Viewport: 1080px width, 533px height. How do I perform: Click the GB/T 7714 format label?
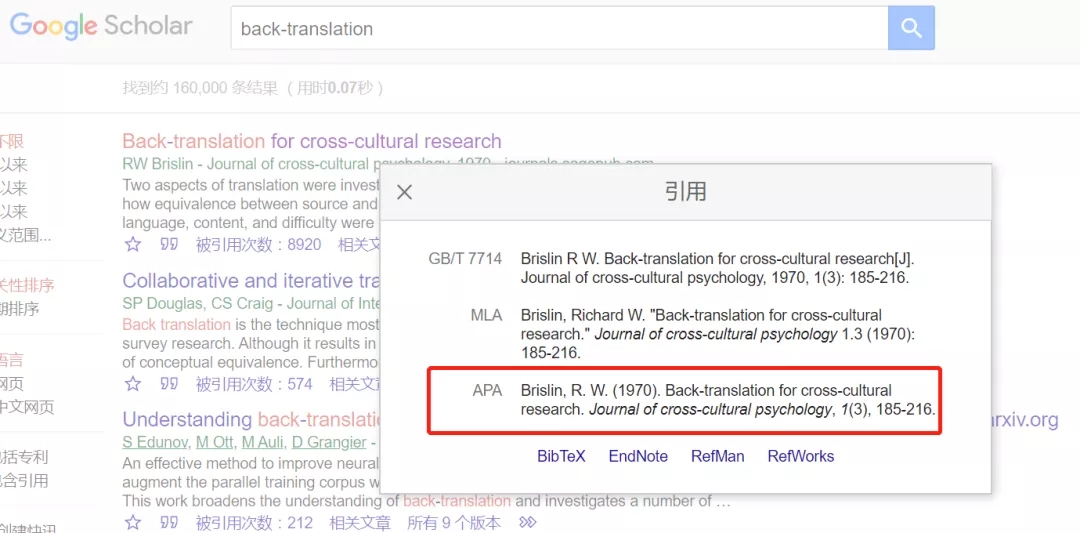pos(465,259)
